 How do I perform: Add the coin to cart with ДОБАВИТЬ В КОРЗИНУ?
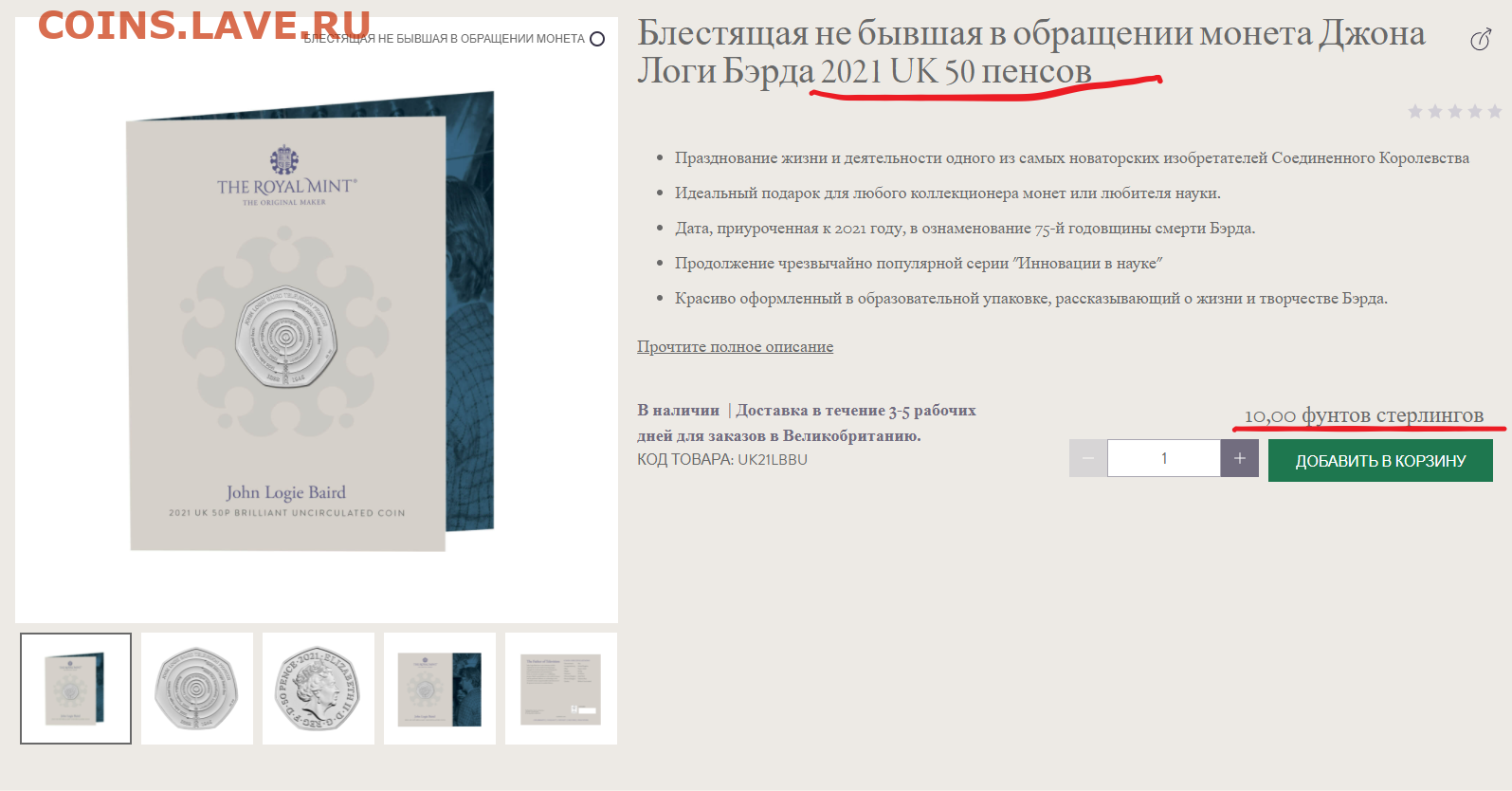pos(1380,460)
